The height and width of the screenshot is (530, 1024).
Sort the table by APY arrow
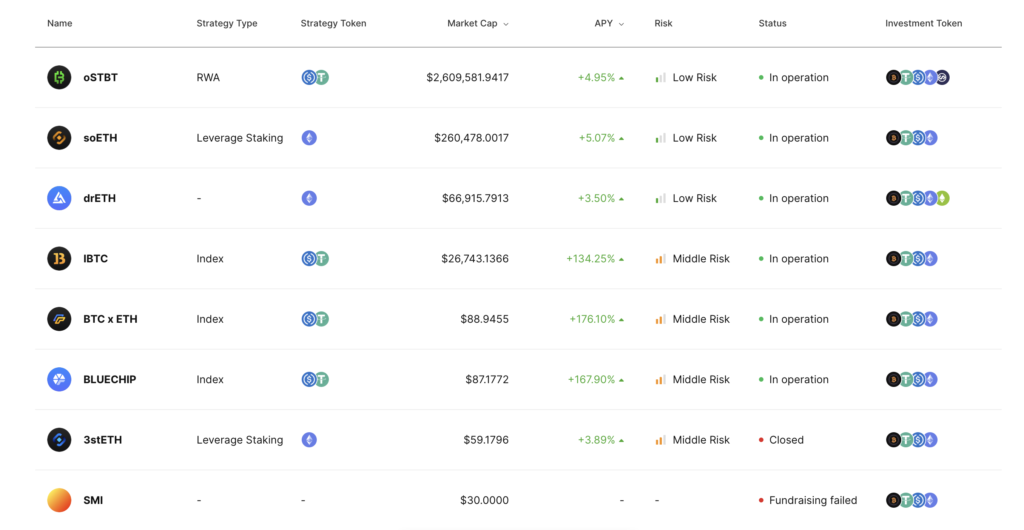tap(621, 24)
